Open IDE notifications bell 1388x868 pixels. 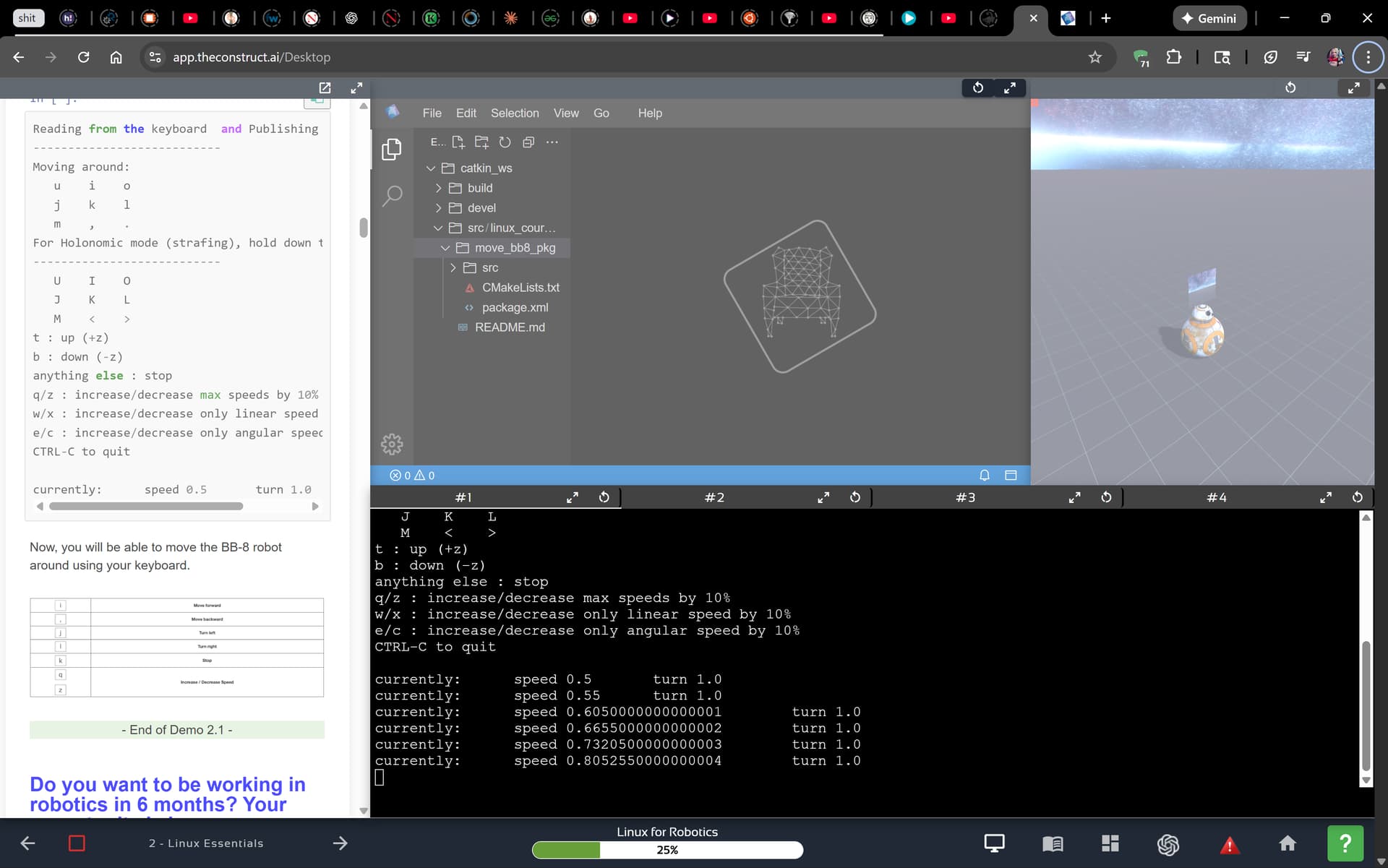pos(984,475)
